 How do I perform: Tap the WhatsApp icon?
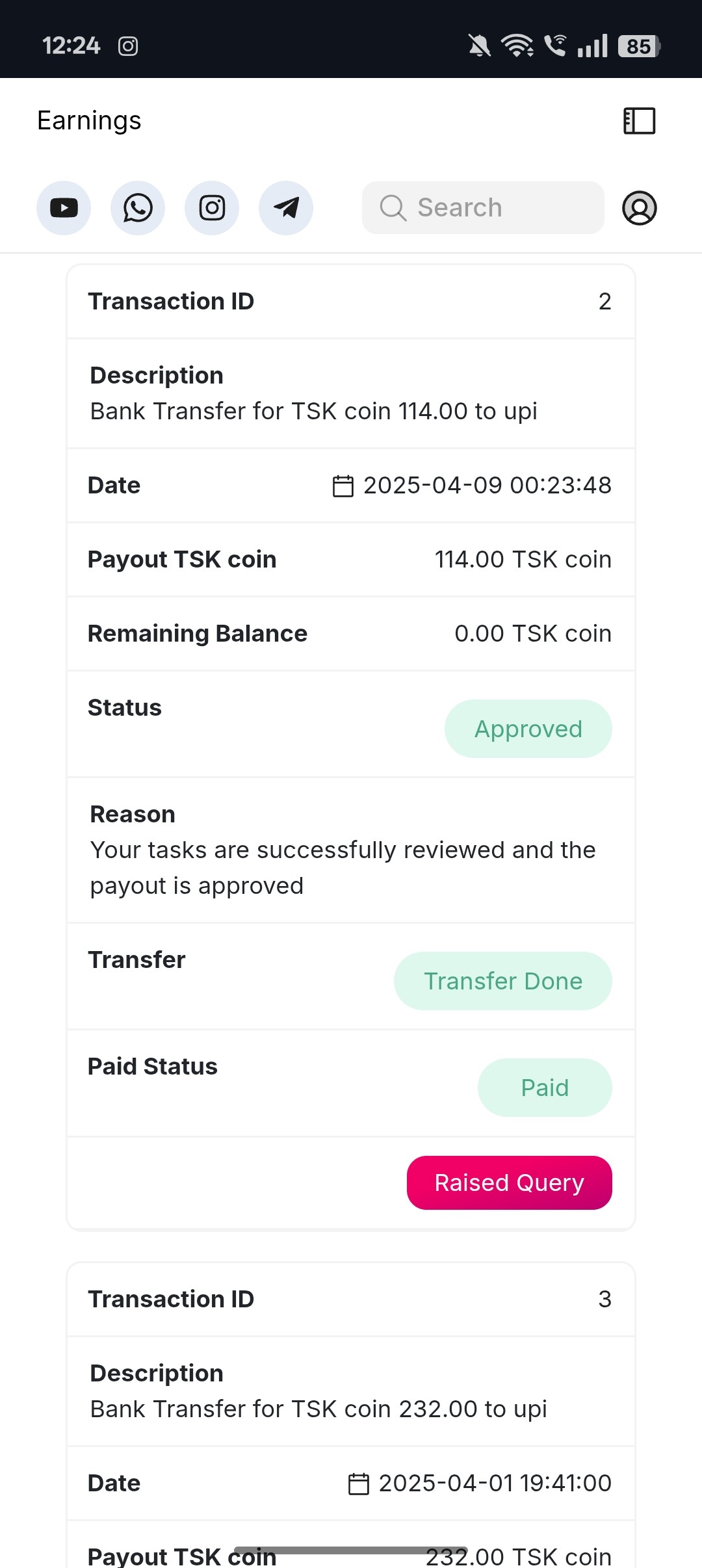point(138,208)
